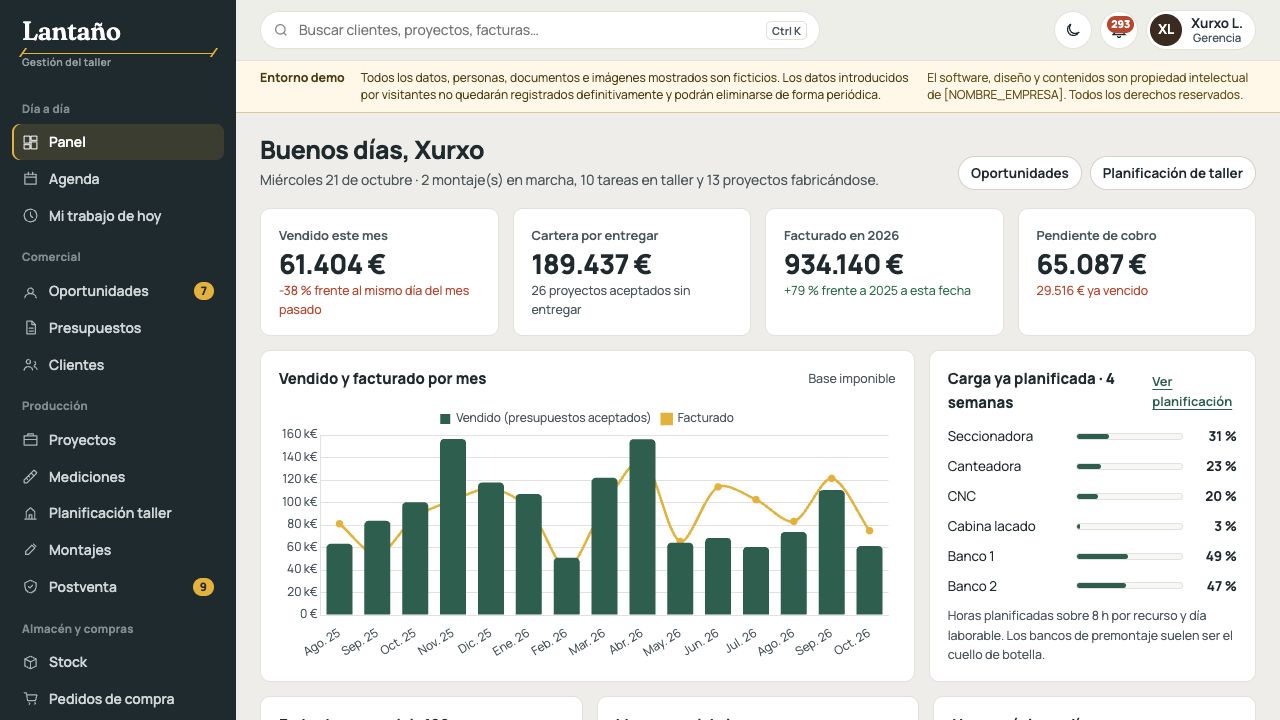Click the Oportunidades badge showing 7
The height and width of the screenshot is (720, 1280).
click(204, 291)
